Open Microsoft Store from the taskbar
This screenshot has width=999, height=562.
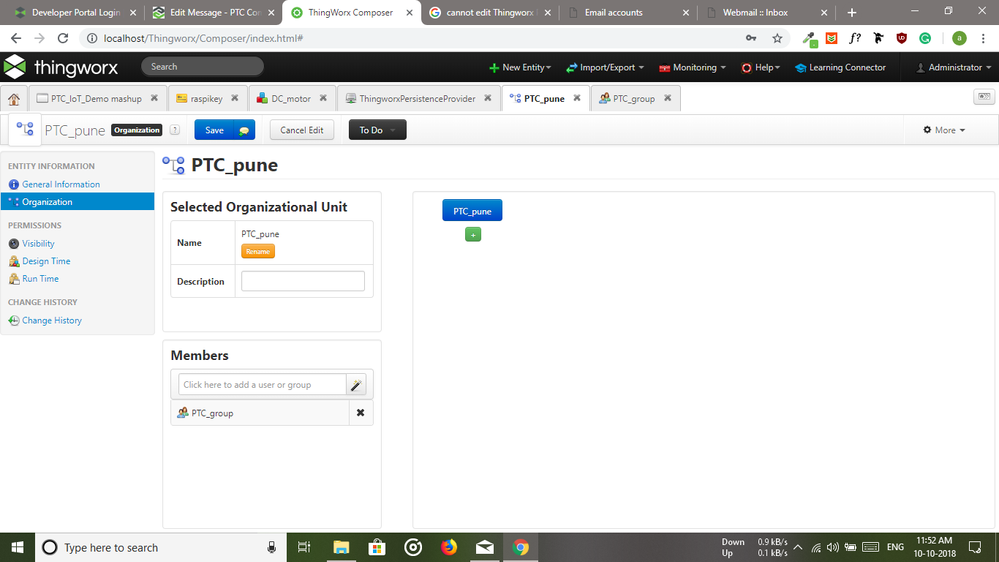pos(377,547)
